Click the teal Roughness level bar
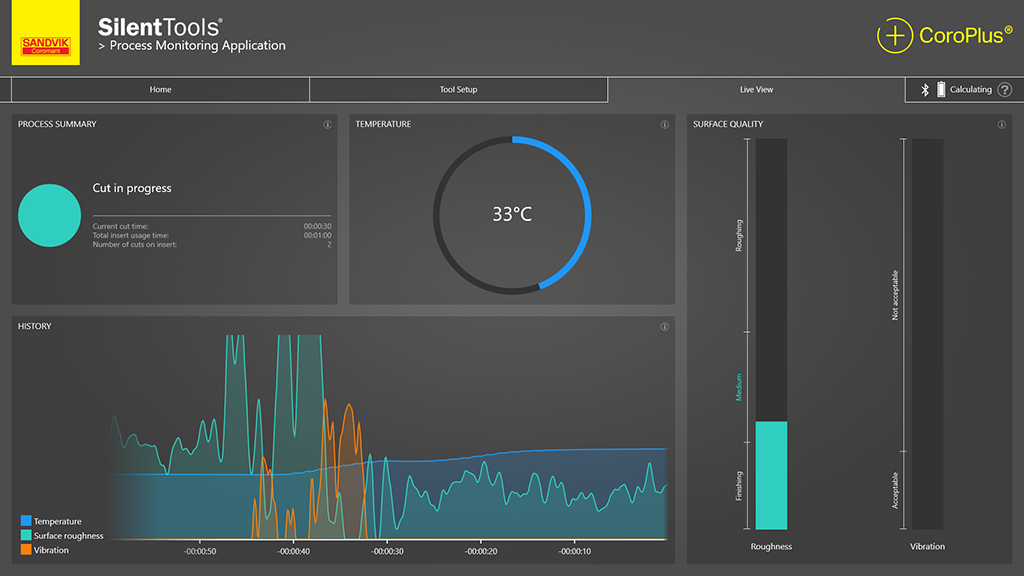Image resolution: width=1024 pixels, height=576 pixels. 771,475
